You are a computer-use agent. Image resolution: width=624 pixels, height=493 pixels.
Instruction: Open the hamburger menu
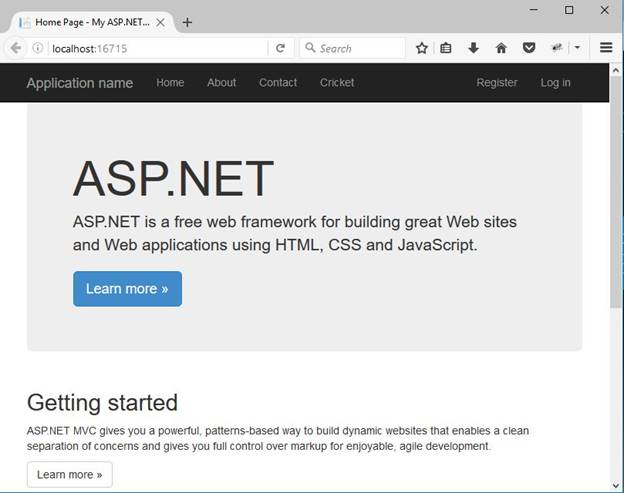[x=606, y=48]
